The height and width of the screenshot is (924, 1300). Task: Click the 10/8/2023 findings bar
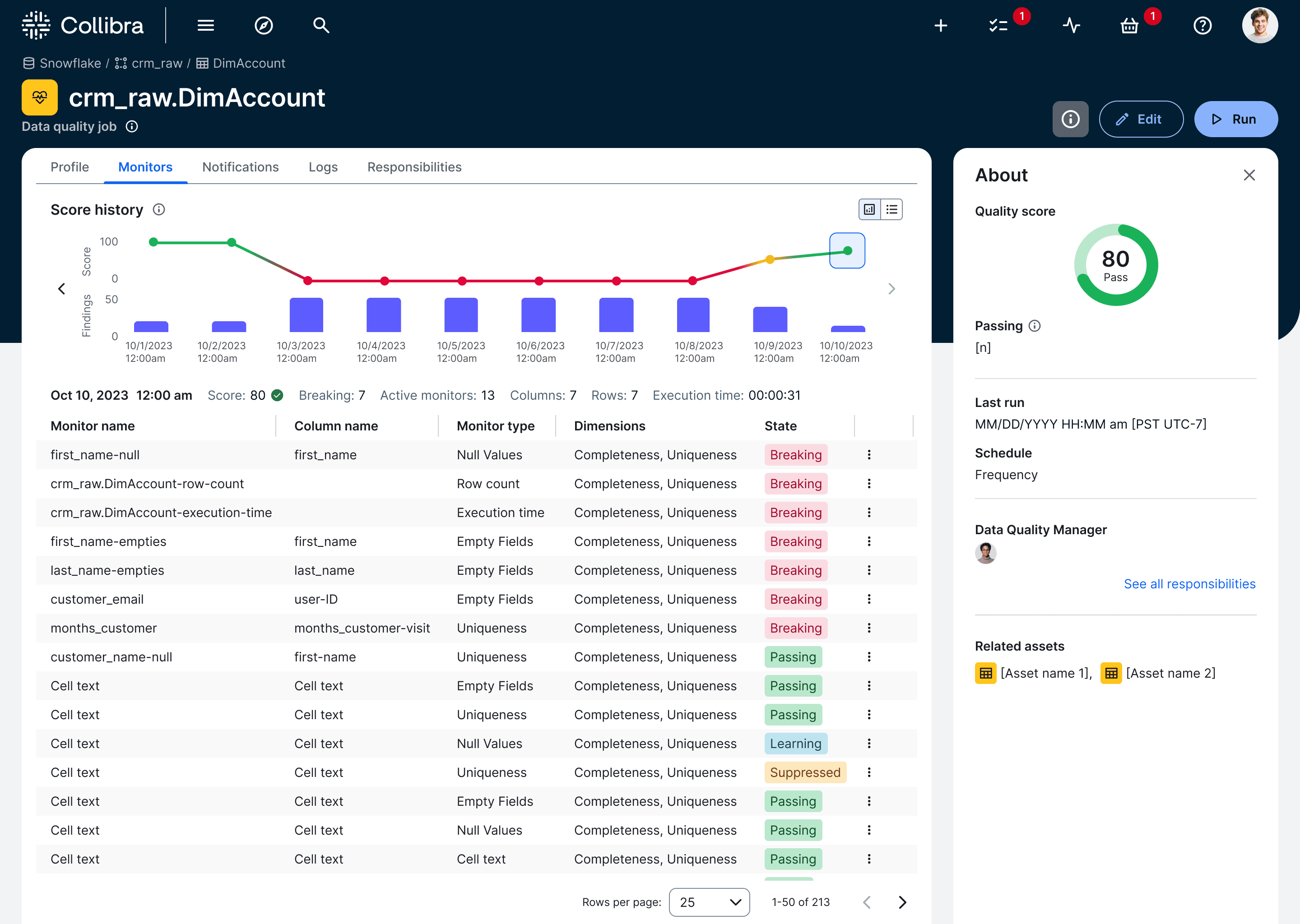[693, 314]
